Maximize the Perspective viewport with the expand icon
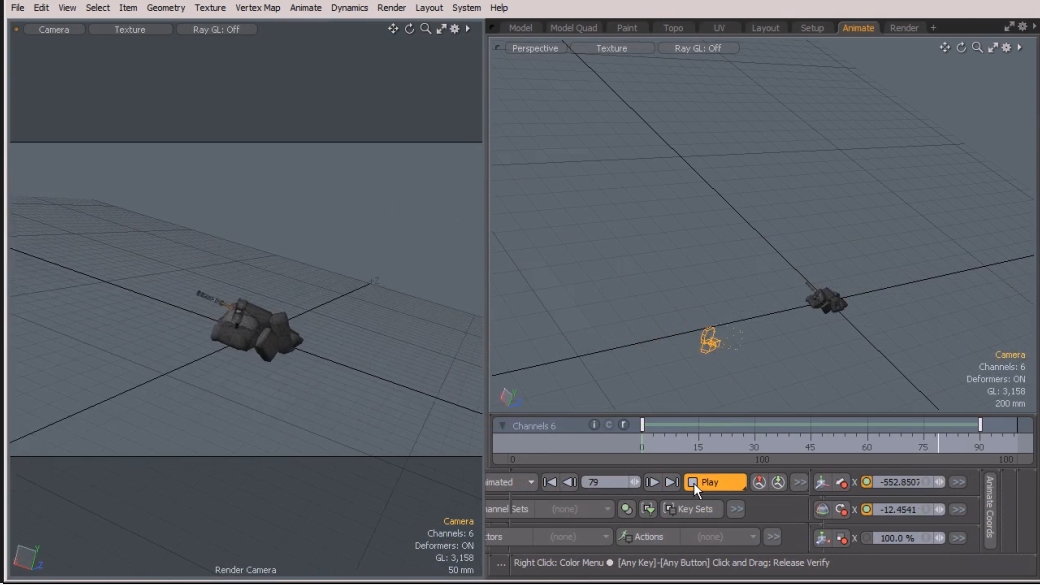 (x=993, y=48)
